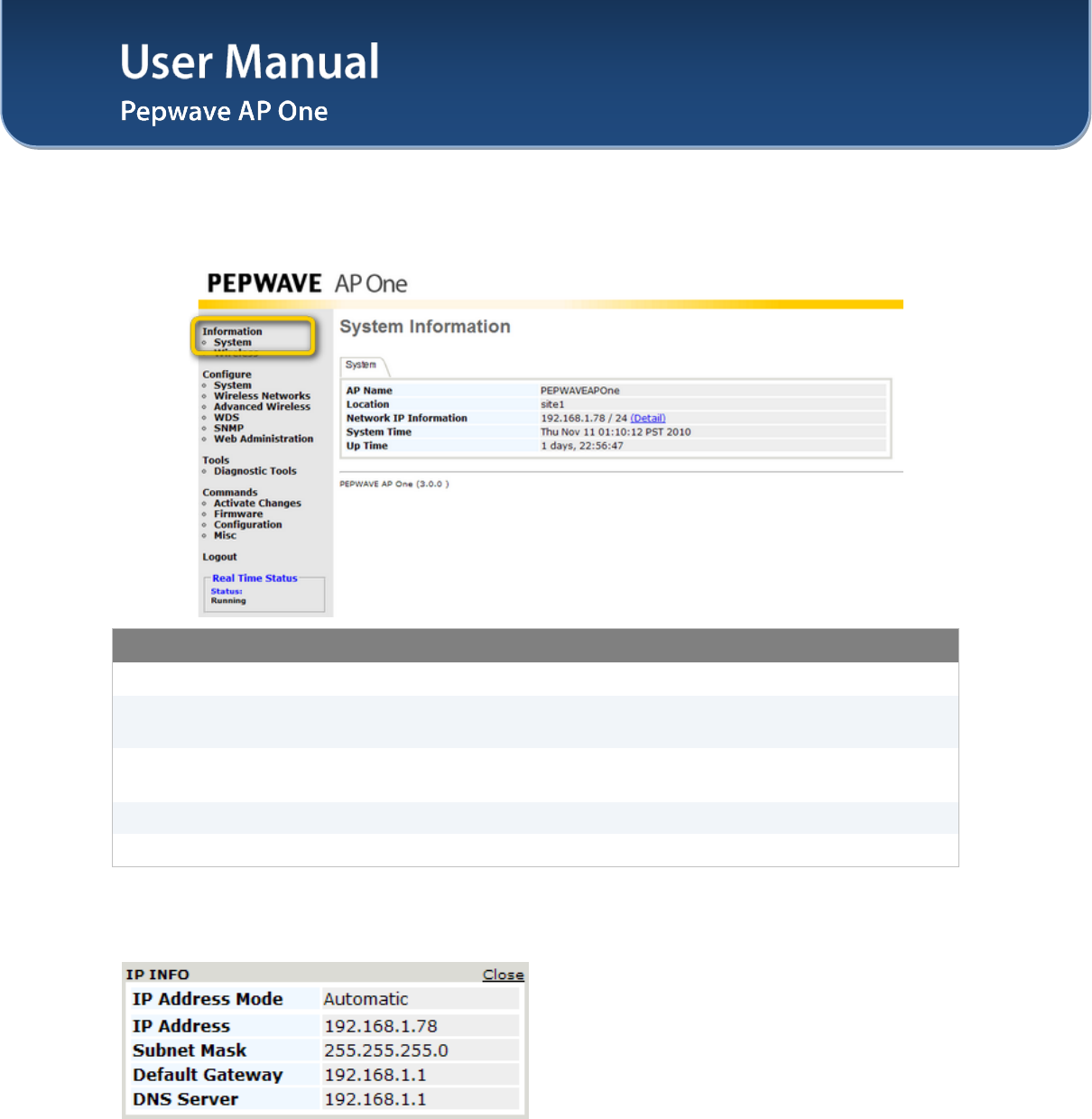Open the SNMP configuration page

tap(228, 429)
